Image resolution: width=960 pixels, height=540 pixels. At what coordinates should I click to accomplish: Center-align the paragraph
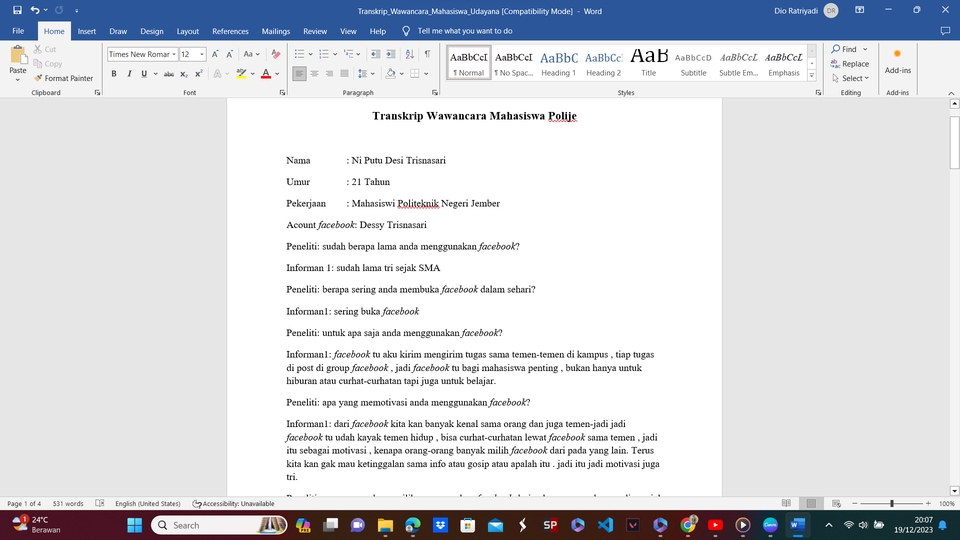click(314, 74)
